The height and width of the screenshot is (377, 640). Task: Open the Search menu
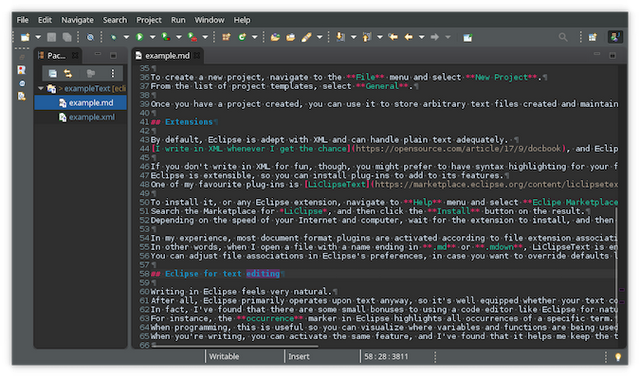(115, 20)
